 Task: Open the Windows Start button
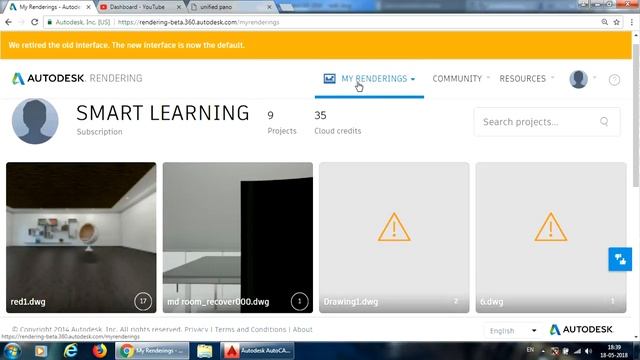12,351
